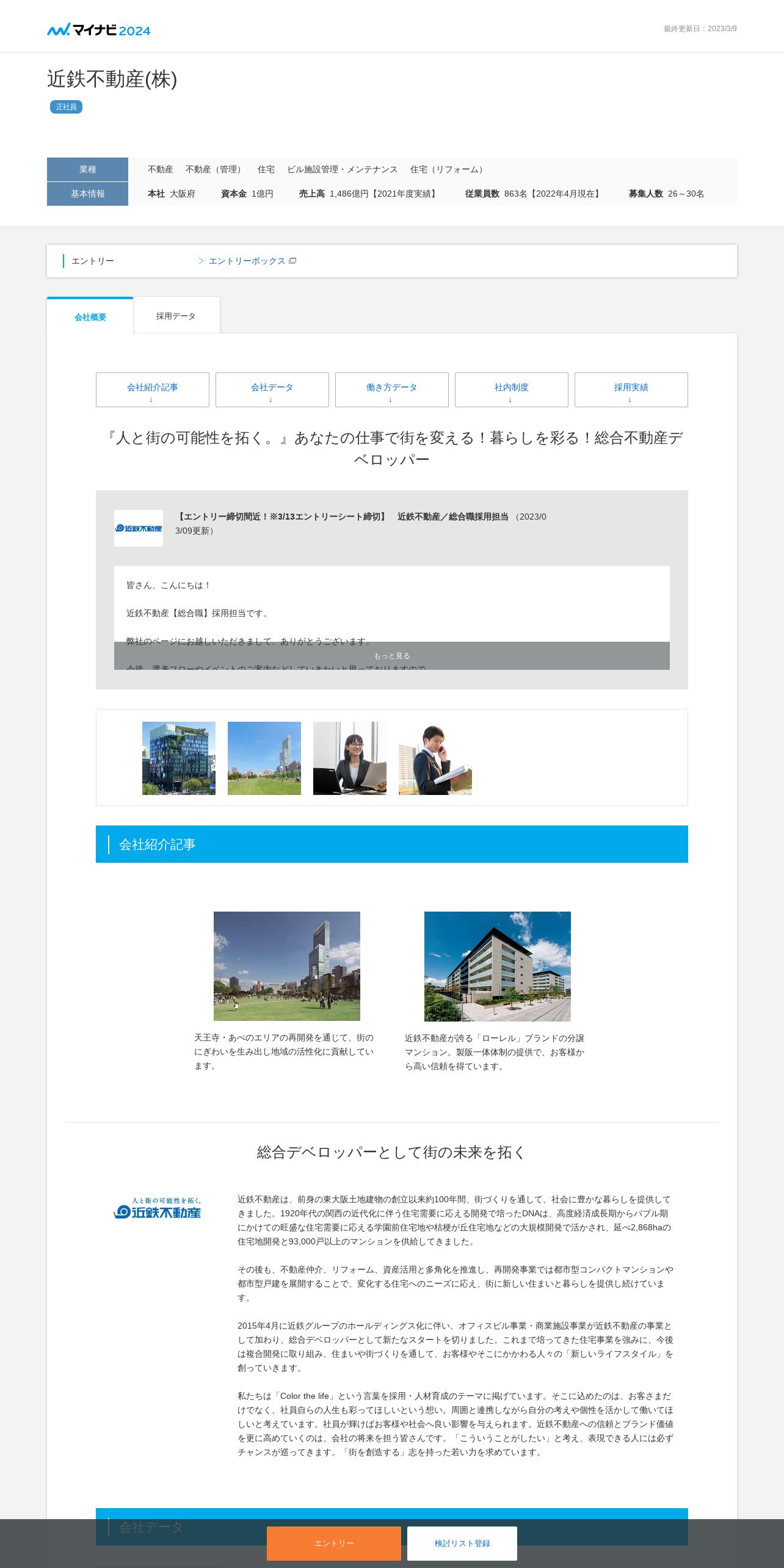The width and height of the screenshot is (784, 1568).
Task: Jump to the 社内制度 section
Action: tap(512, 390)
